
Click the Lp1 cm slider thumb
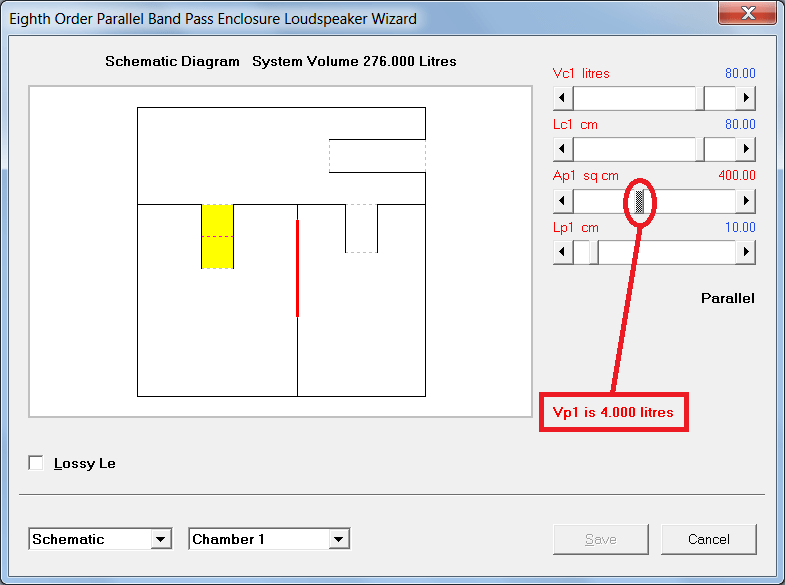(594, 252)
